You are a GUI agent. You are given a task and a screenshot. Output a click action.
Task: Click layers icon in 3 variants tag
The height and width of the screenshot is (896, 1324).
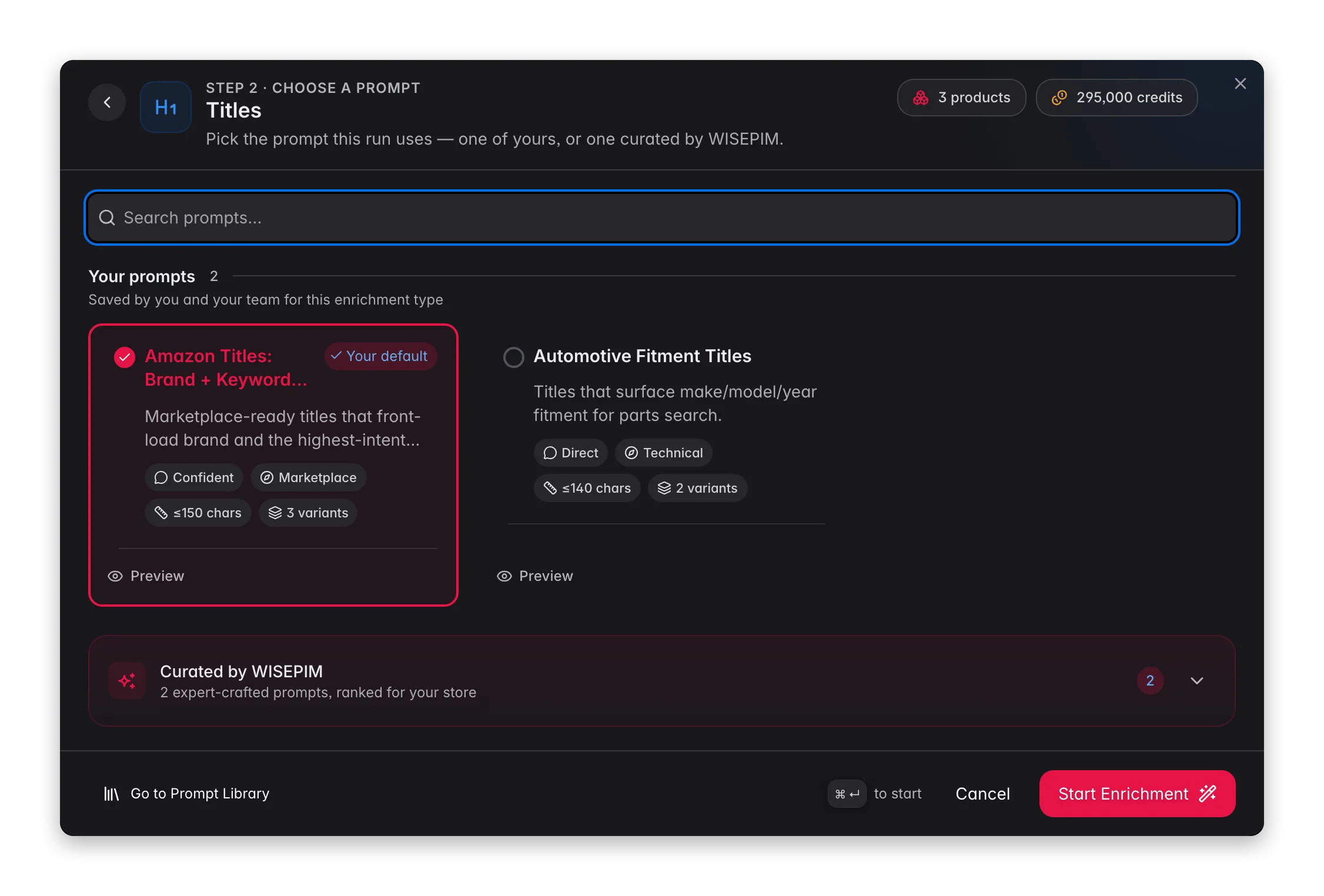(275, 513)
